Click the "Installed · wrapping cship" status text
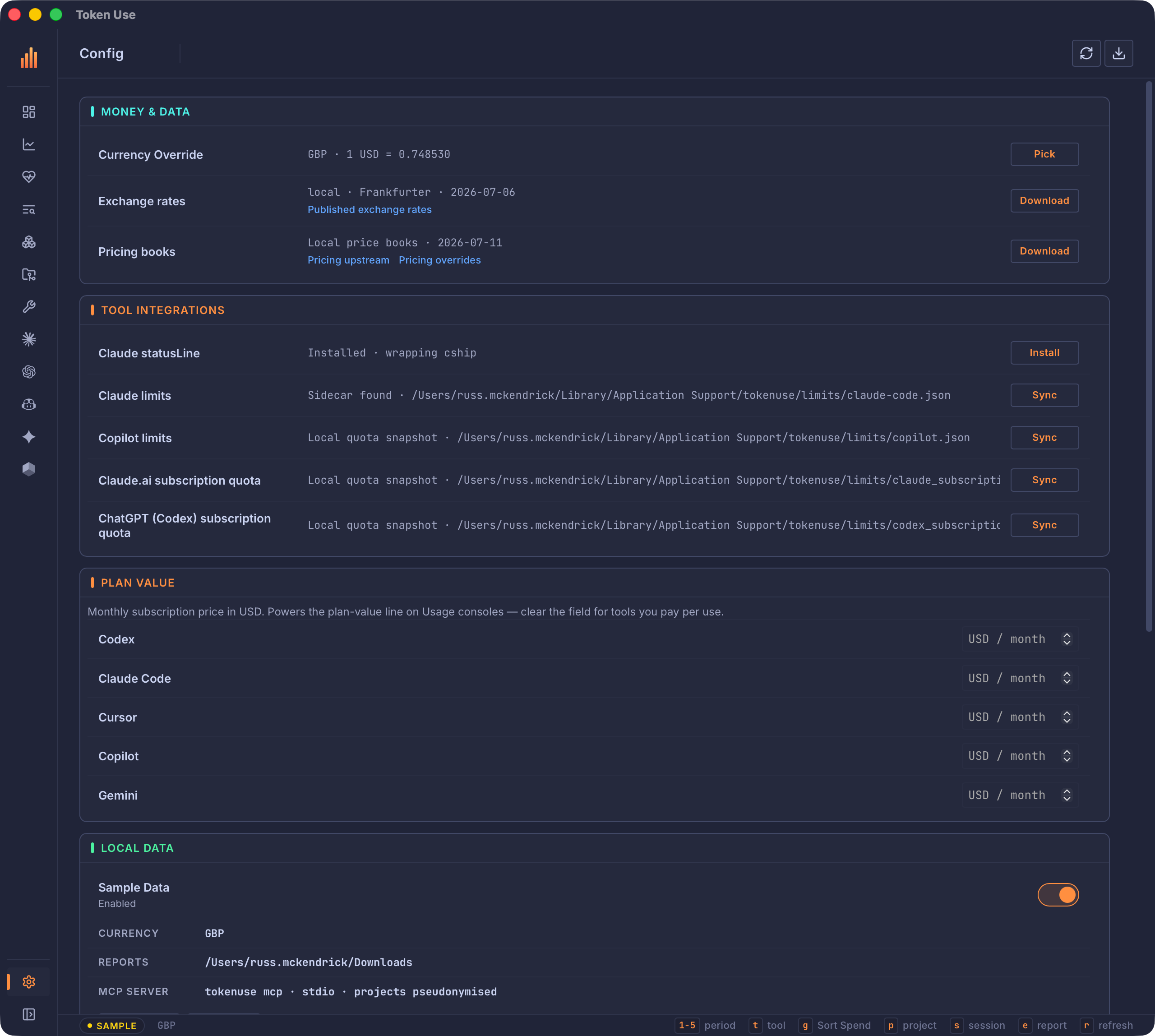 [392, 353]
